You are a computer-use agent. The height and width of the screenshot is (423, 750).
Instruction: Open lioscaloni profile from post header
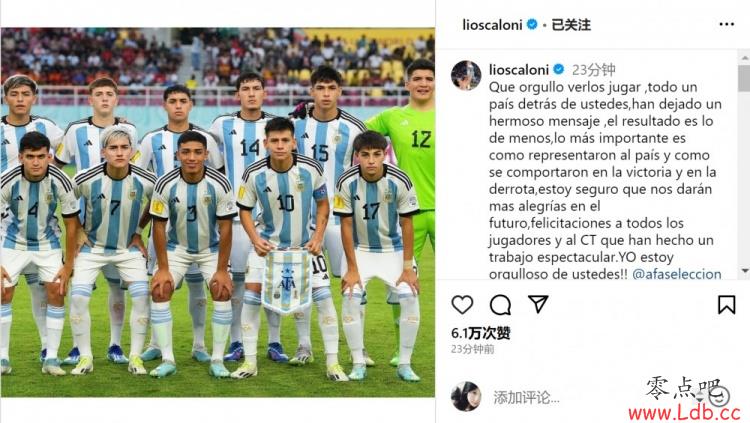tap(492, 25)
